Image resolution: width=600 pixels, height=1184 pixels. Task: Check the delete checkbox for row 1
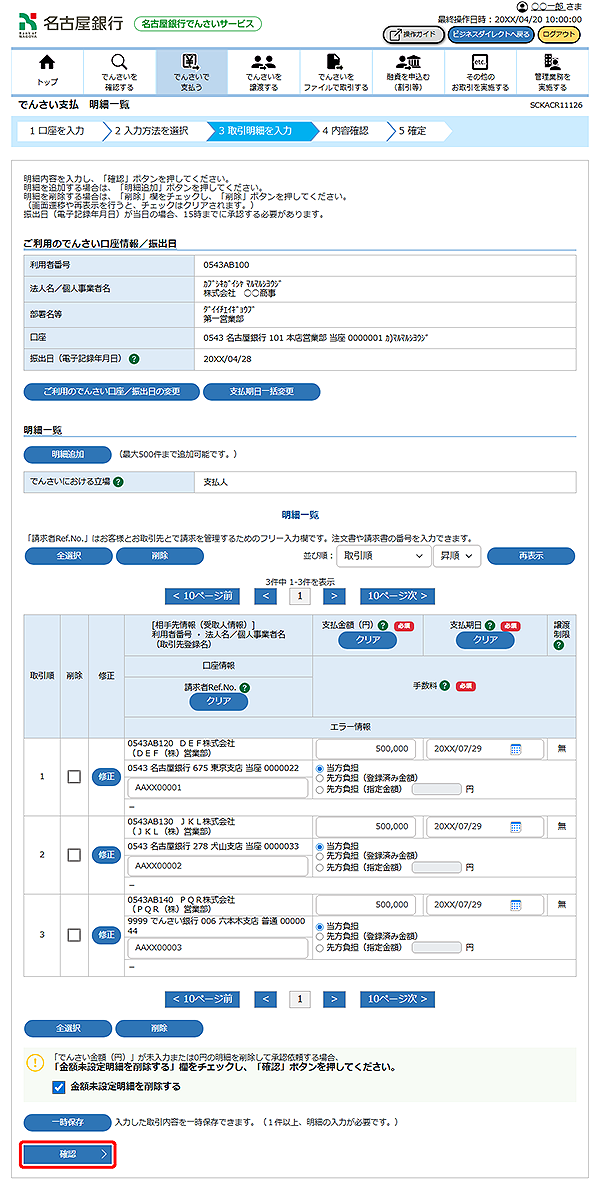coord(73,777)
